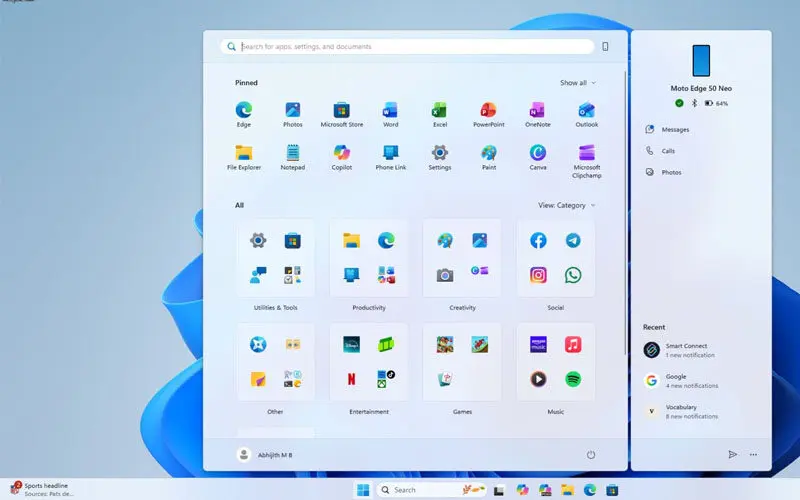Screen dimensions: 800x500
Task: Click send icon in phone panel
Action: point(733,454)
